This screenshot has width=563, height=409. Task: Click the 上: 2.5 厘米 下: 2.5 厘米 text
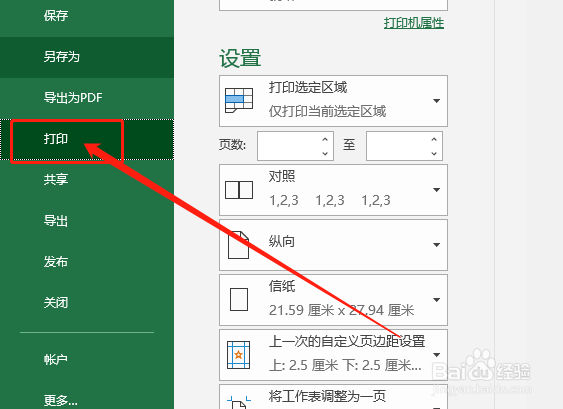click(345, 365)
